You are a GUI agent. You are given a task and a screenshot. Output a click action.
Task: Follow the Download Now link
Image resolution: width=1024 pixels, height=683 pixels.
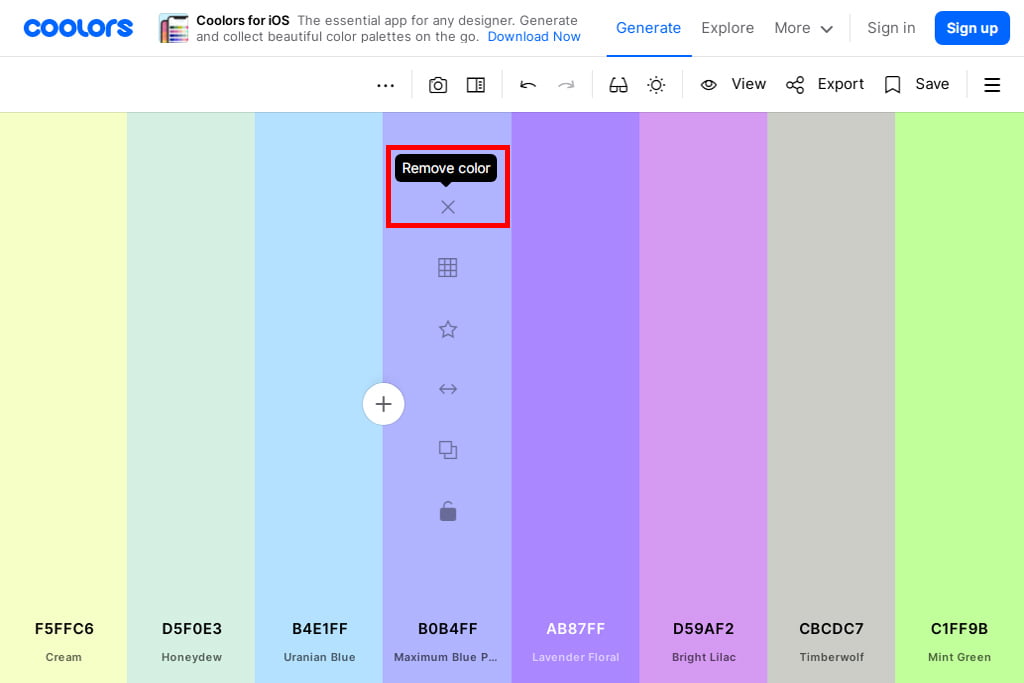click(534, 37)
